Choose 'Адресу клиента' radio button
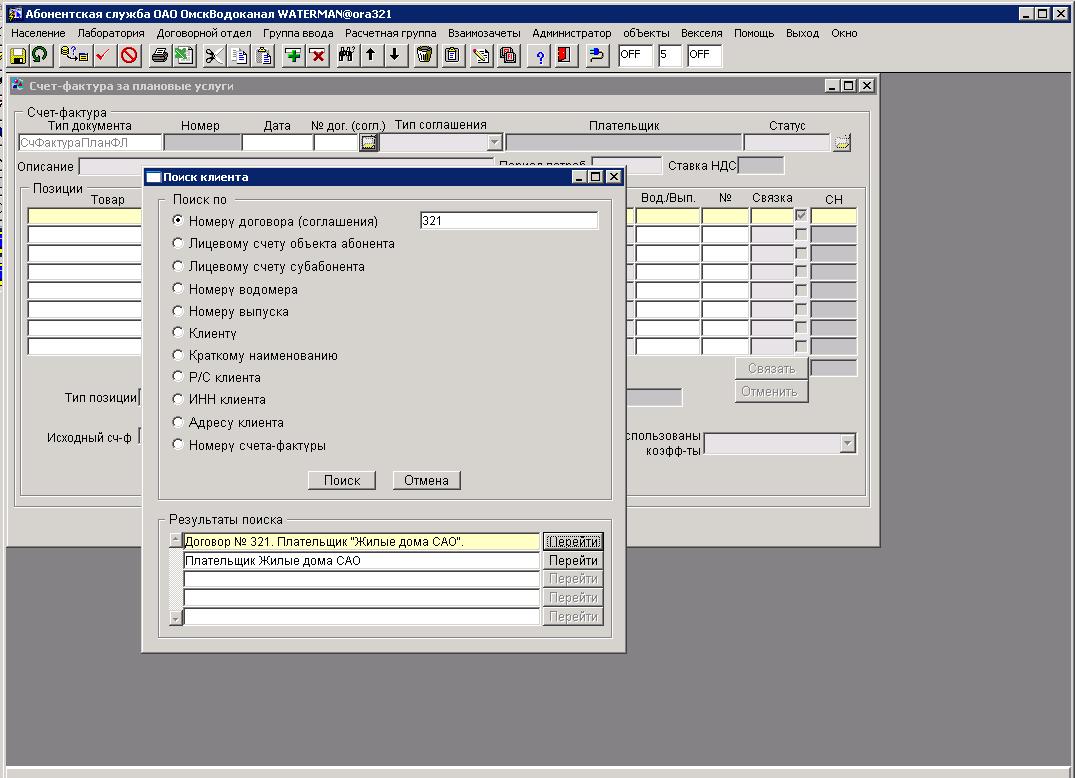Image resolution: width=1075 pixels, height=778 pixels. (178, 422)
